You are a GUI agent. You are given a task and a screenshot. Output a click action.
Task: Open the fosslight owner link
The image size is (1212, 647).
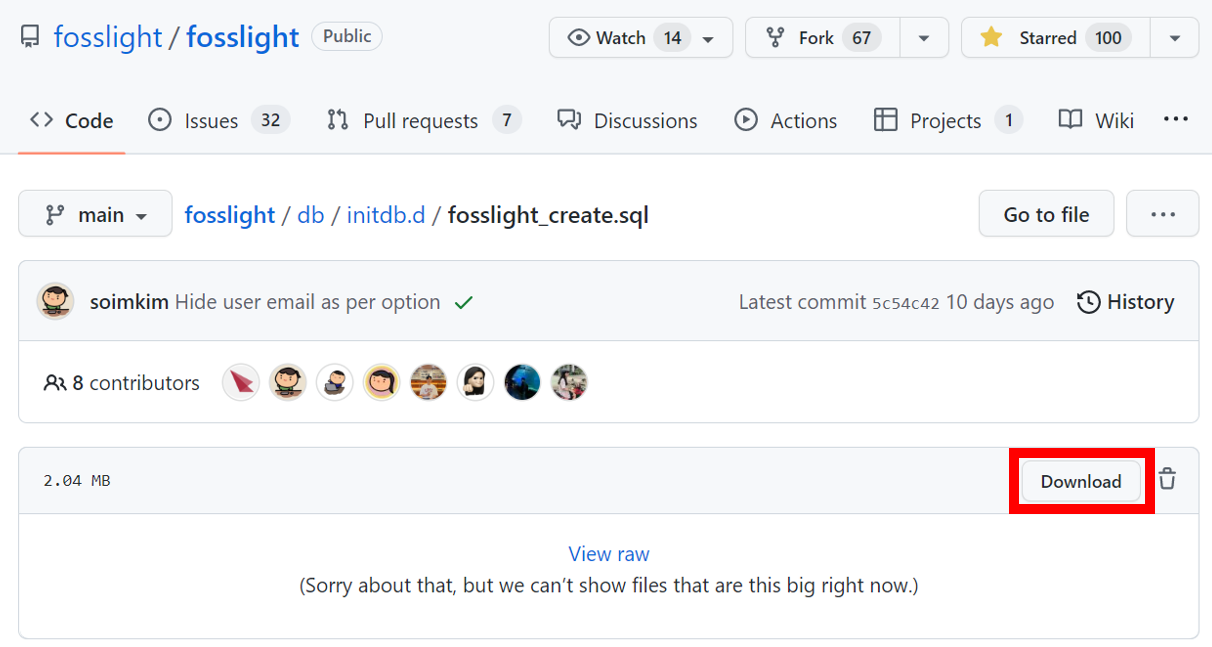[107, 37]
